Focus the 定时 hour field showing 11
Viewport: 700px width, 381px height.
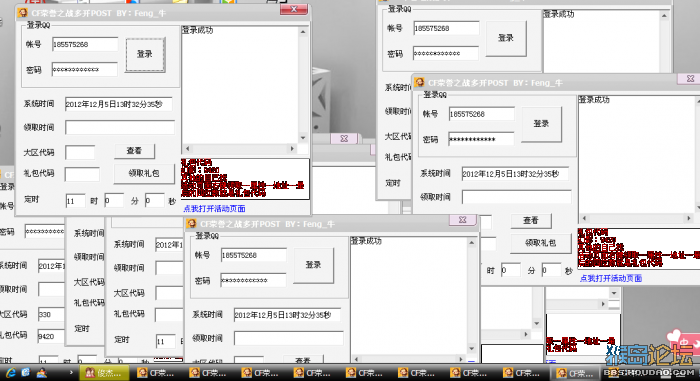pos(75,201)
